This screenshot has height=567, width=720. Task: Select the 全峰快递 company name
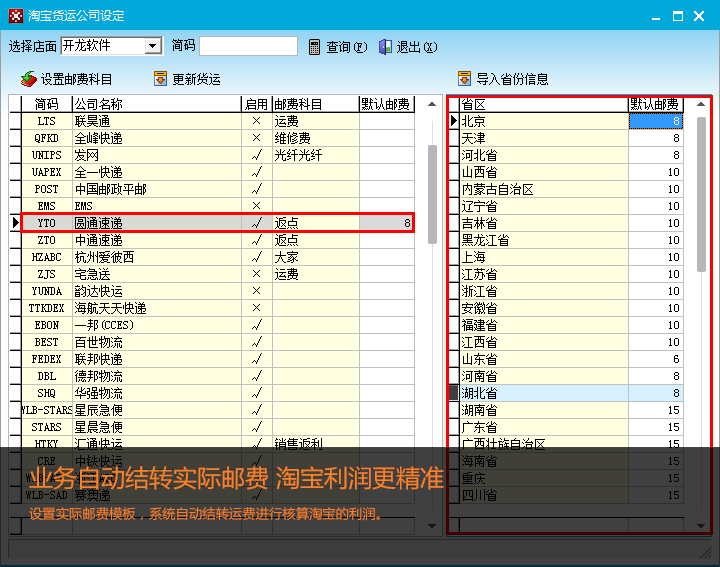pos(98,138)
